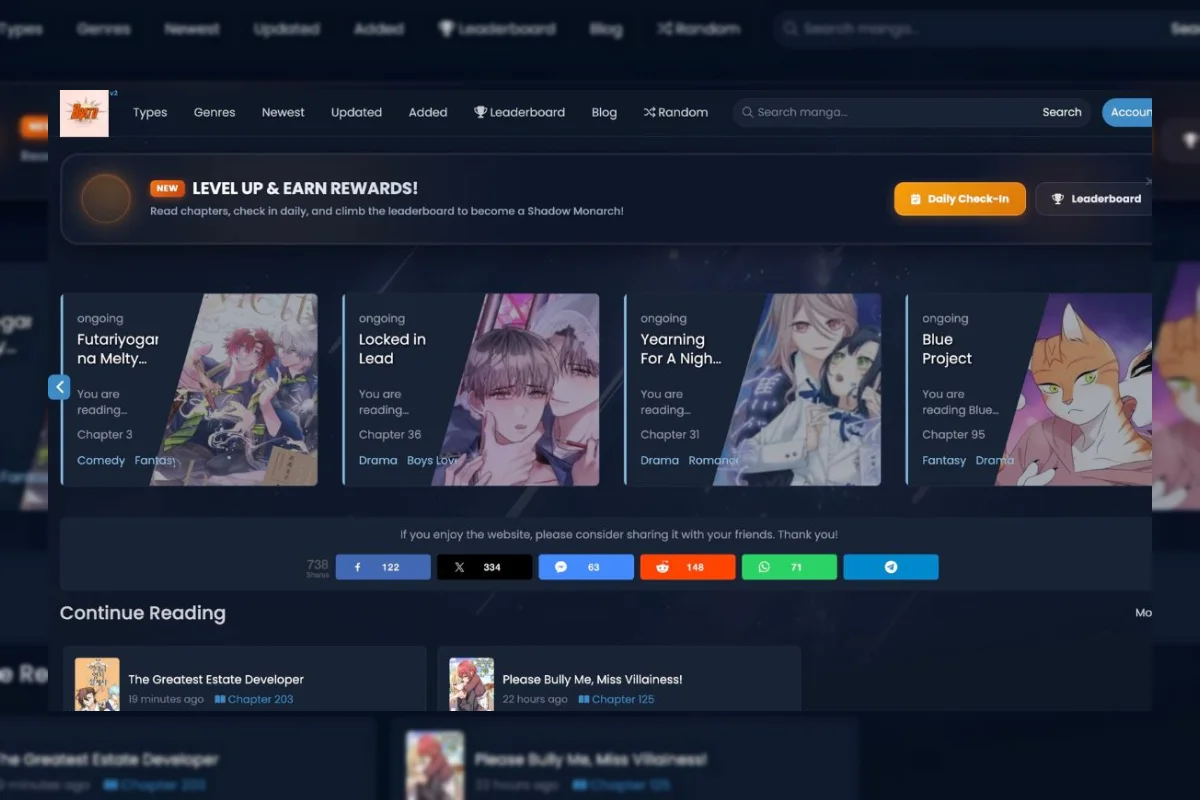Open The Greatest Estate Developer entry

[x=216, y=680]
